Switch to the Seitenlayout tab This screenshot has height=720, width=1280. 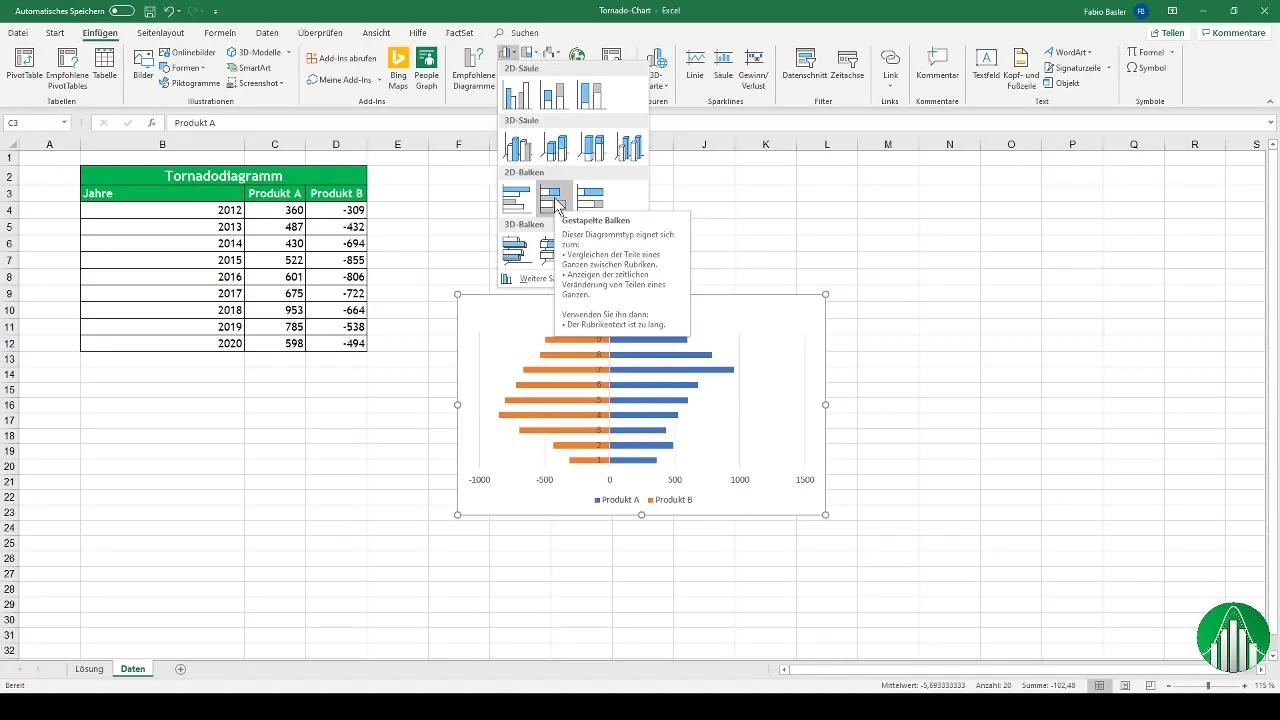coord(161,33)
